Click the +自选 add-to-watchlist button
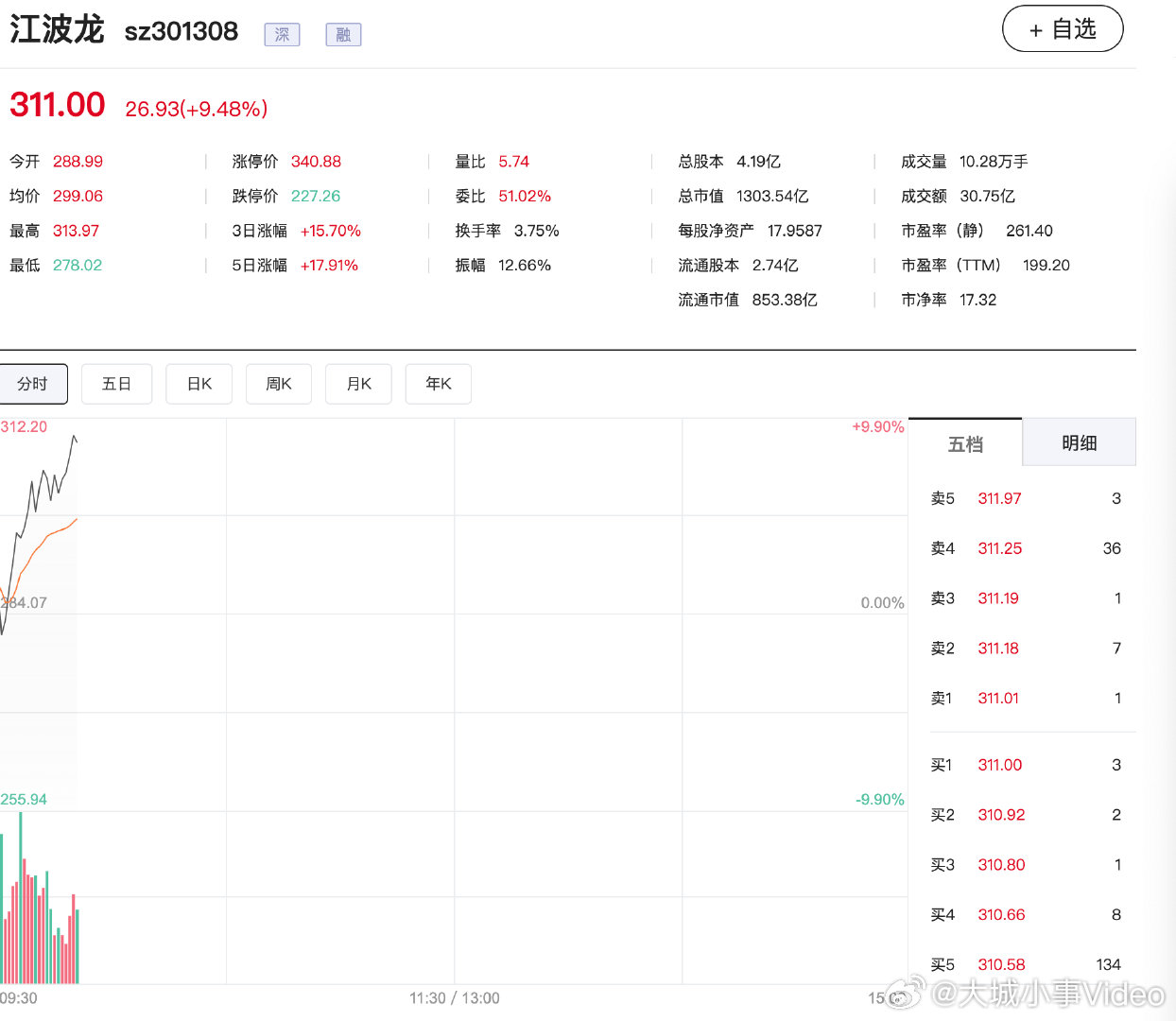 (1062, 28)
